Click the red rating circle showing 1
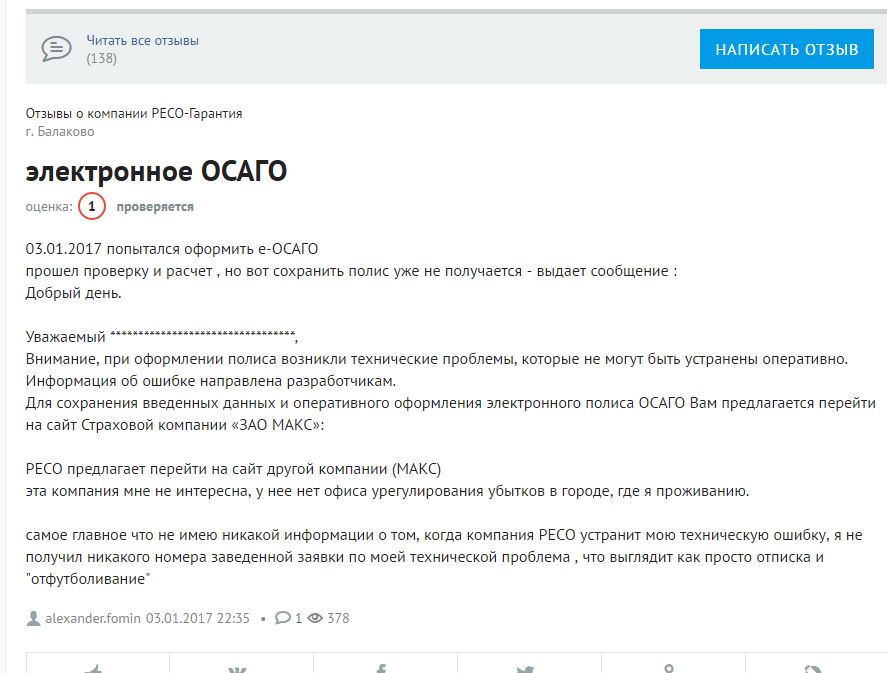Viewport: 887px width, 673px height. pos(92,206)
